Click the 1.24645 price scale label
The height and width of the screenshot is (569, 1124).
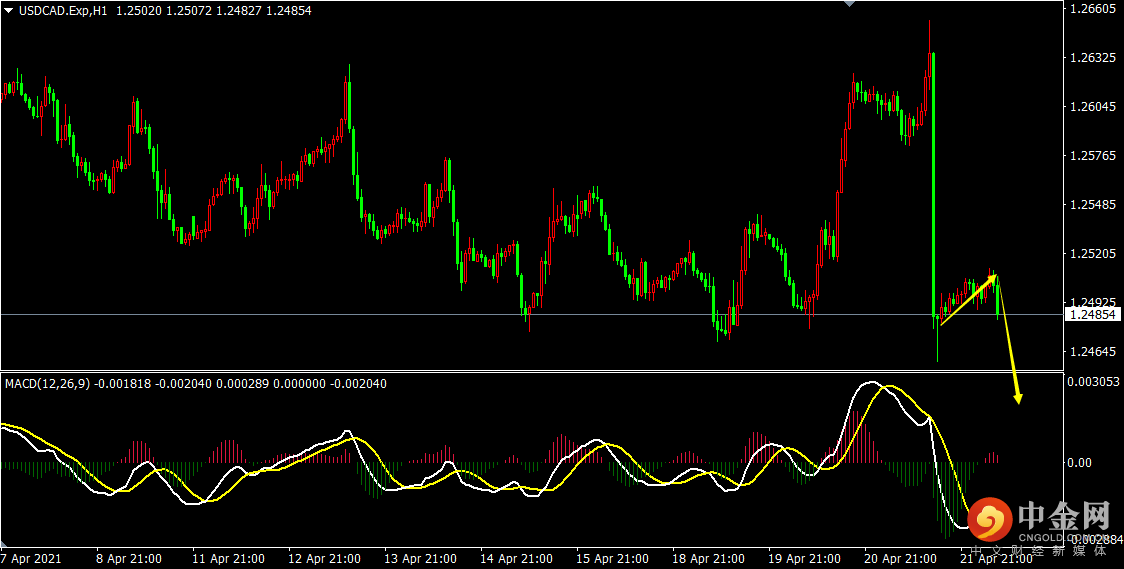[1095, 352]
